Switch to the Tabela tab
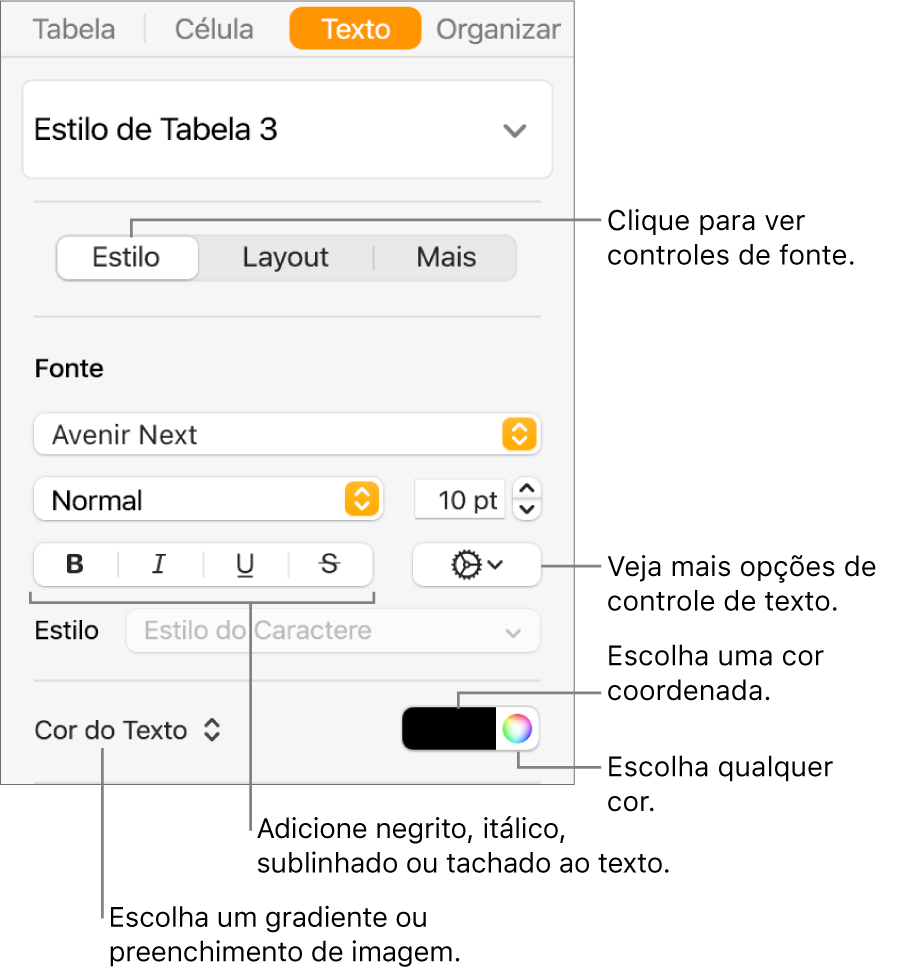Image resolution: width=899 pixels, height=974 pixels. point(74,29)
